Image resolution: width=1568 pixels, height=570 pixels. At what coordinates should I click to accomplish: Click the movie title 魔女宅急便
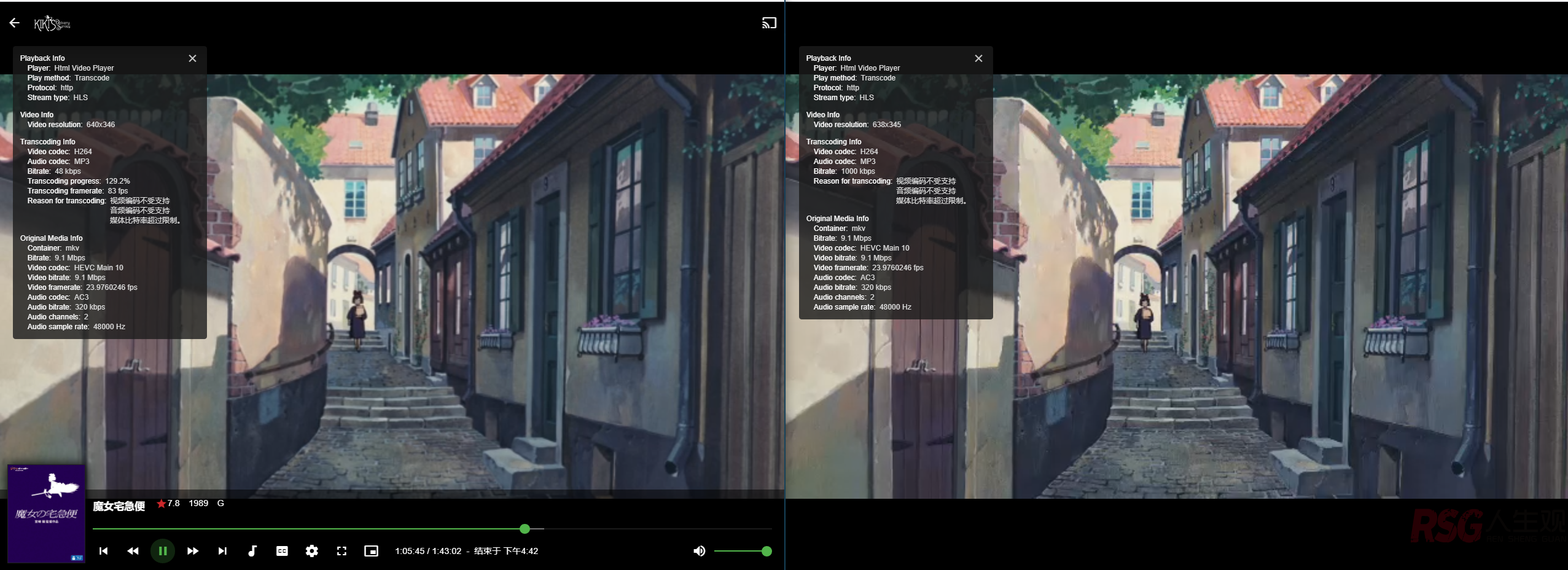(x=119, y=506)
